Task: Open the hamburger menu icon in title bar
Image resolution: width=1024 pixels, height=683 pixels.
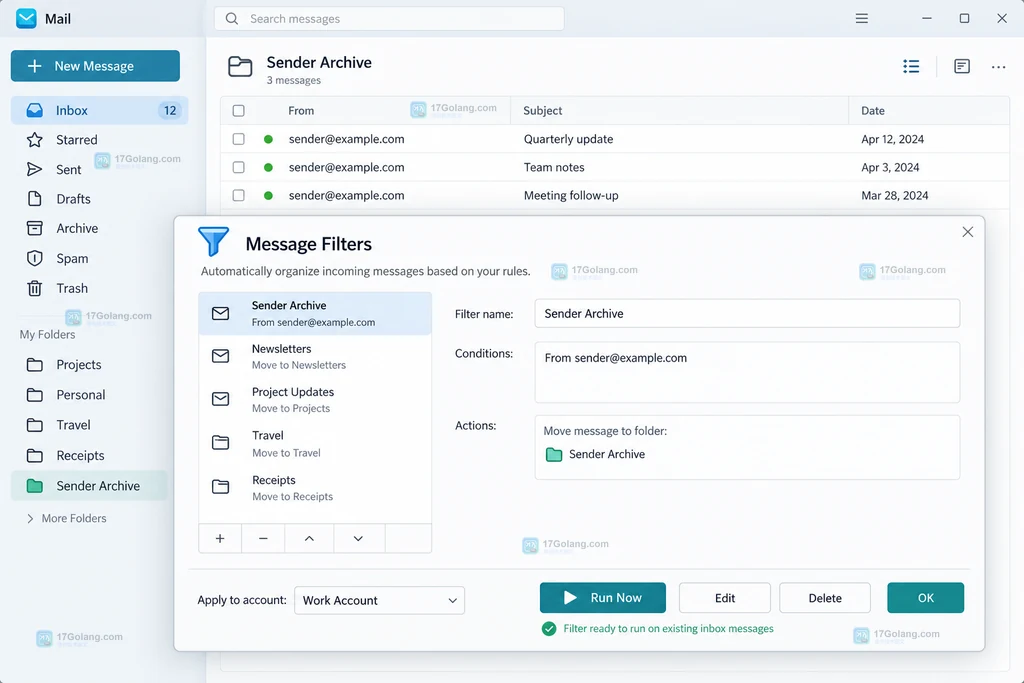Action: 861,18
